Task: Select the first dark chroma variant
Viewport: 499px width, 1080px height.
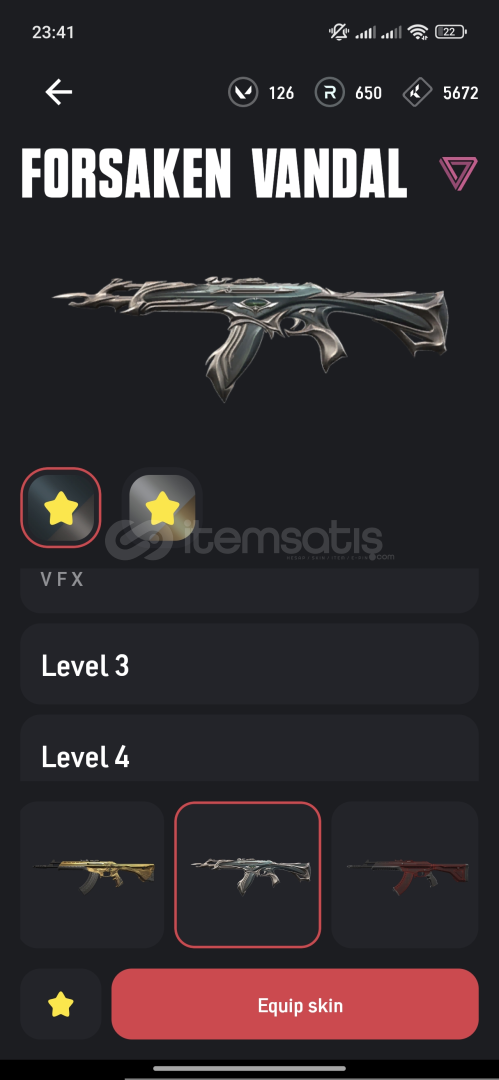Action: coord(61,508)
